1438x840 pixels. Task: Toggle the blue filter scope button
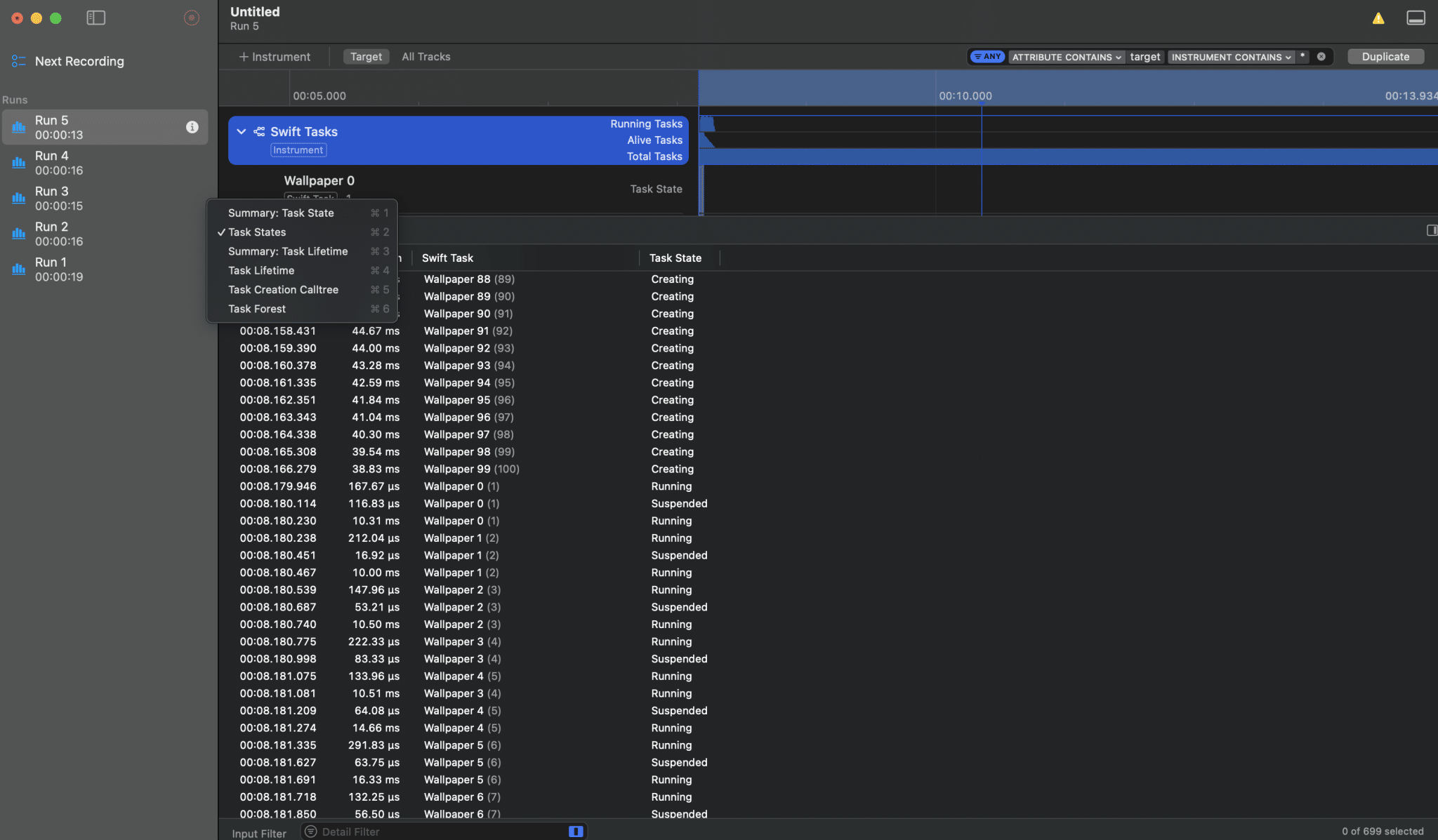point(576,832)
